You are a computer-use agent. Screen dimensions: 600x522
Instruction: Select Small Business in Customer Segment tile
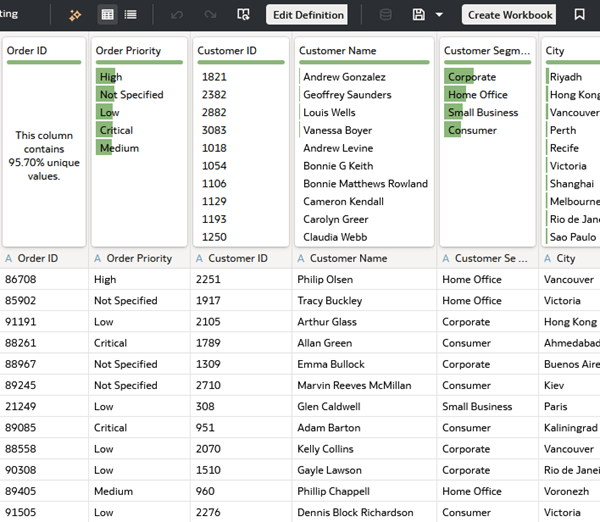(483, 113)
